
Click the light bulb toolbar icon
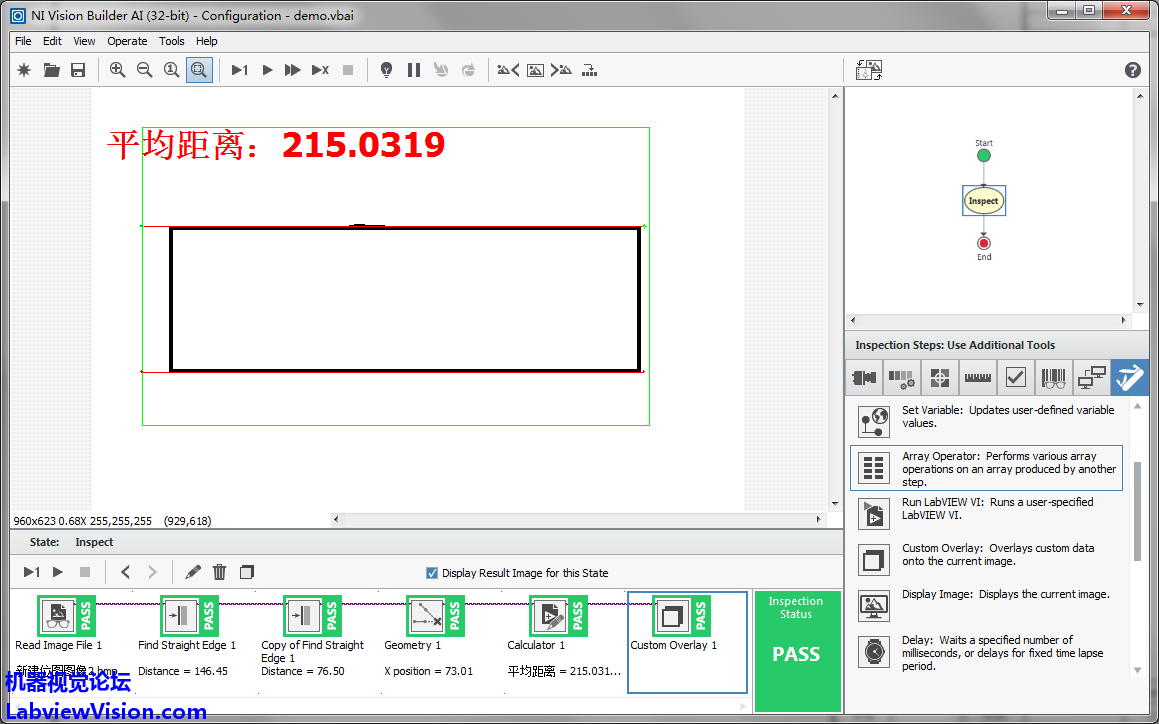point(386,70)
